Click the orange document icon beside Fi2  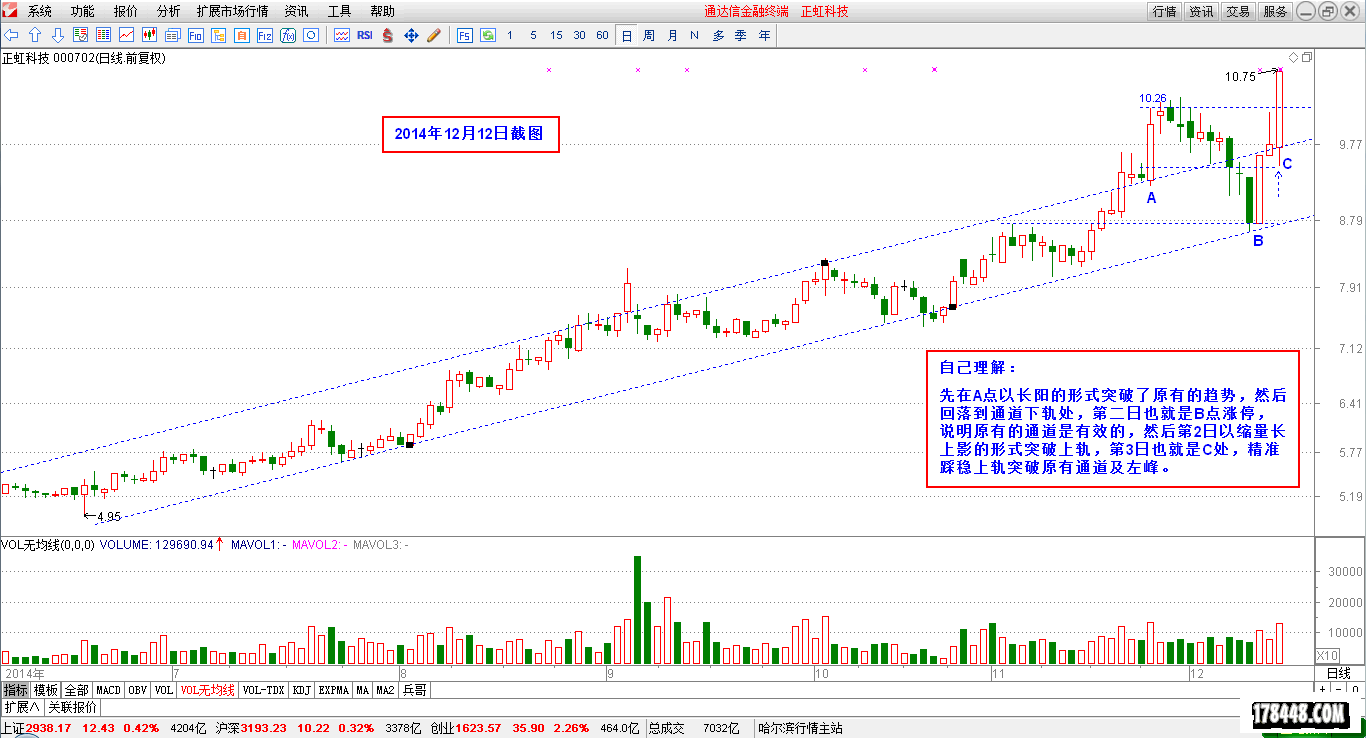pos(241,35)
